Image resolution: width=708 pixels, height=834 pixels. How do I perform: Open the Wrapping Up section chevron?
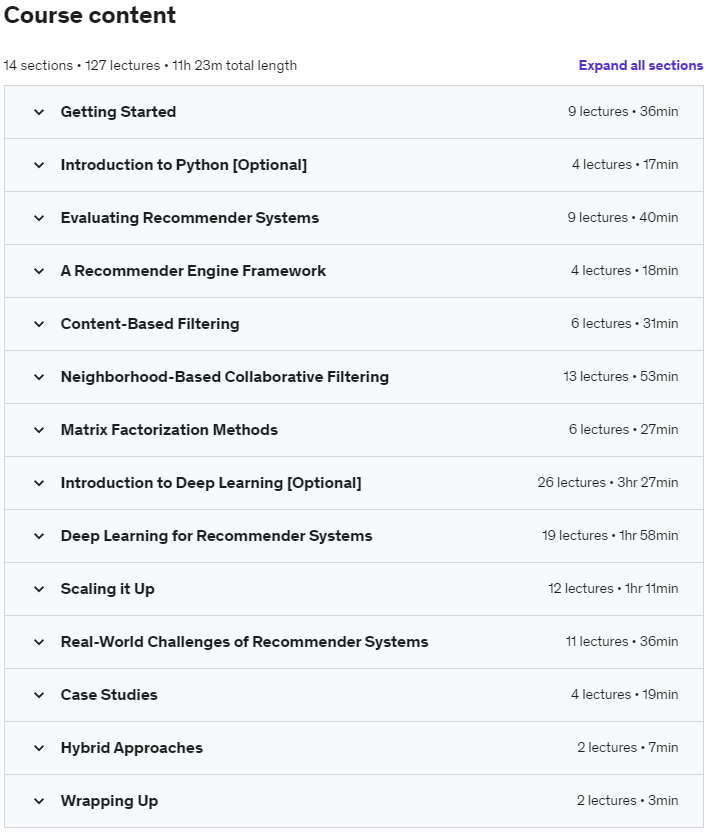tap(39, 801)
